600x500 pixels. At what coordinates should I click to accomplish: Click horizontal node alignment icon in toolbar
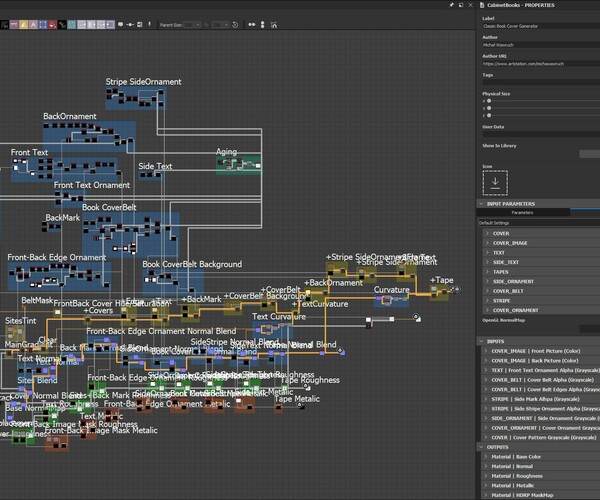252,24
